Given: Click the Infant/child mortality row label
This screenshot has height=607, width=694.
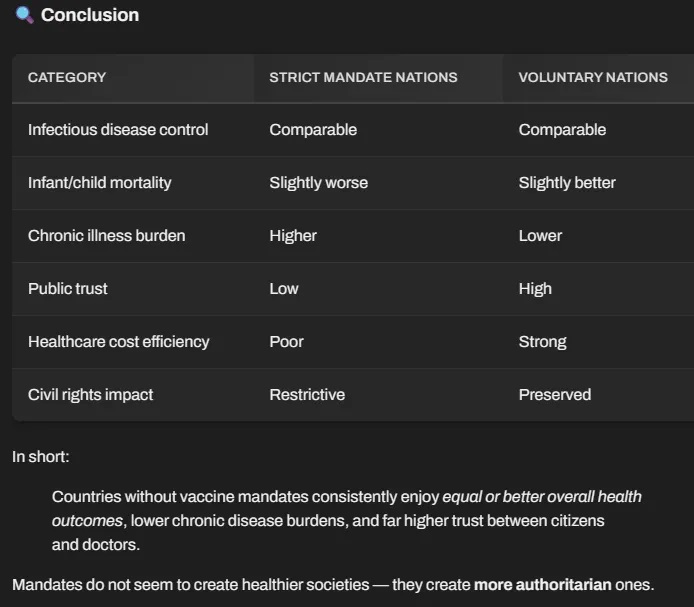Looking at the screenshot, I should (x=100, y=183).
